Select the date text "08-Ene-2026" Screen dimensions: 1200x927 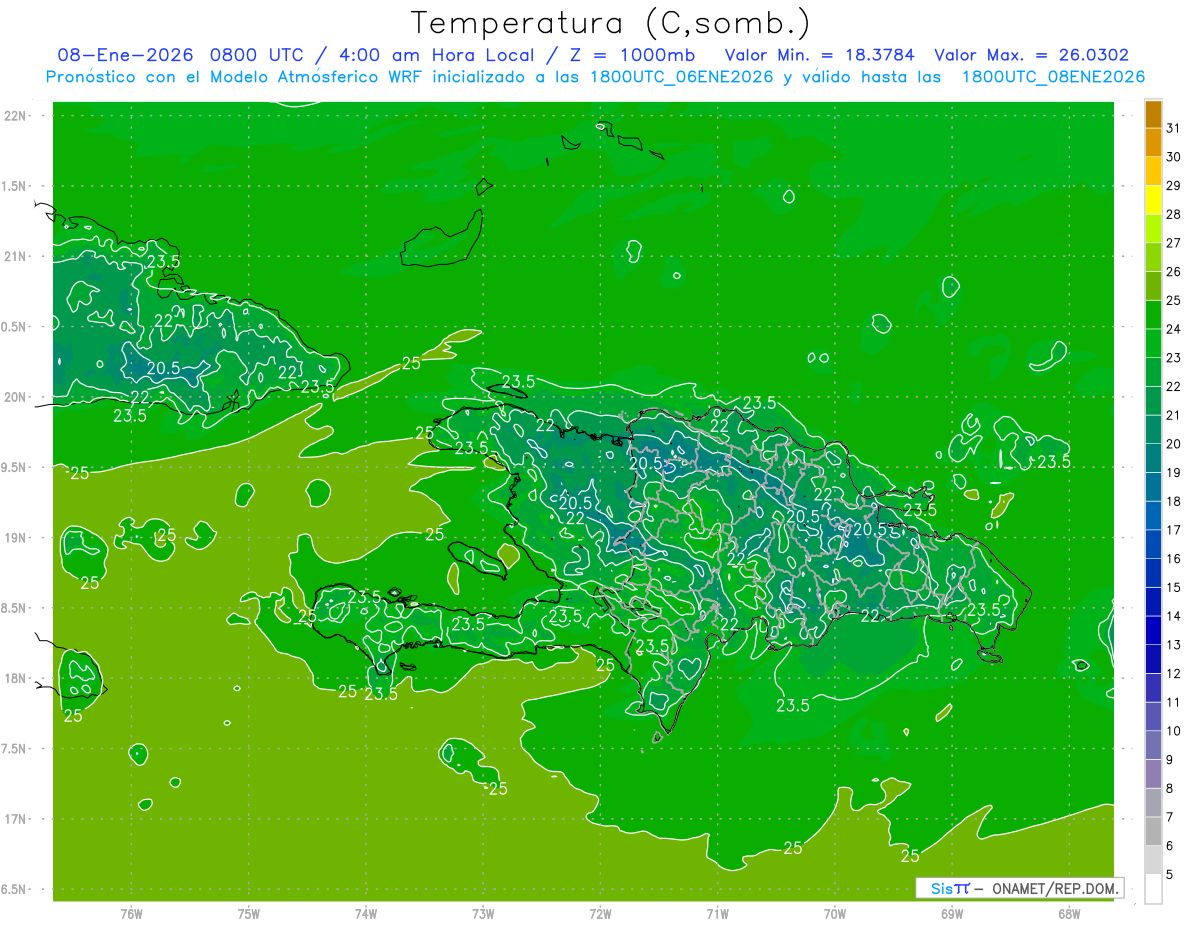125,55
